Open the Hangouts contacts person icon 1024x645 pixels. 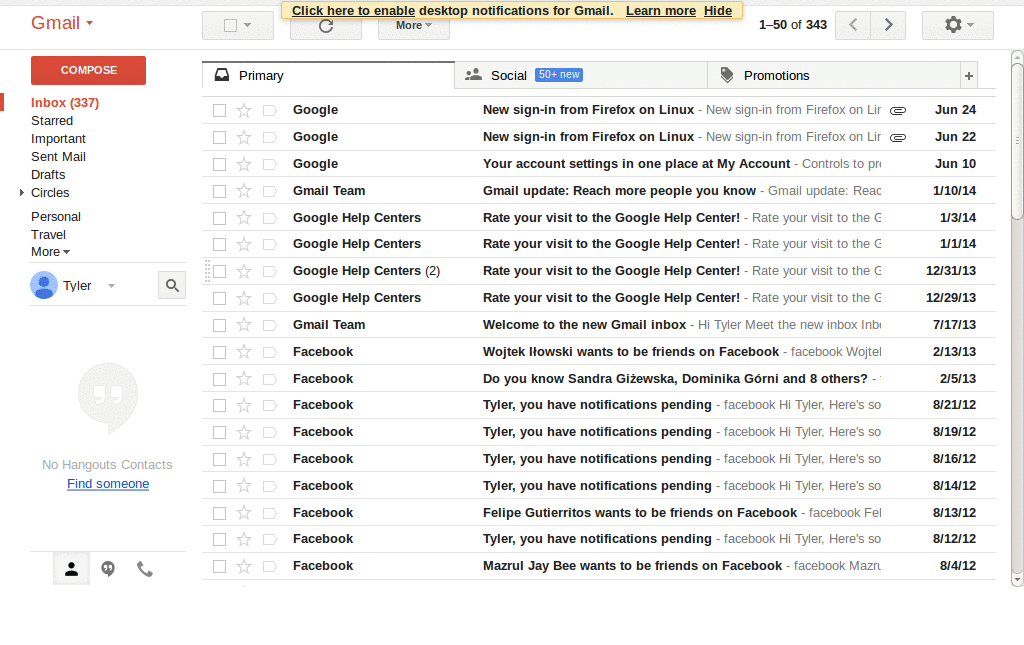71,569
